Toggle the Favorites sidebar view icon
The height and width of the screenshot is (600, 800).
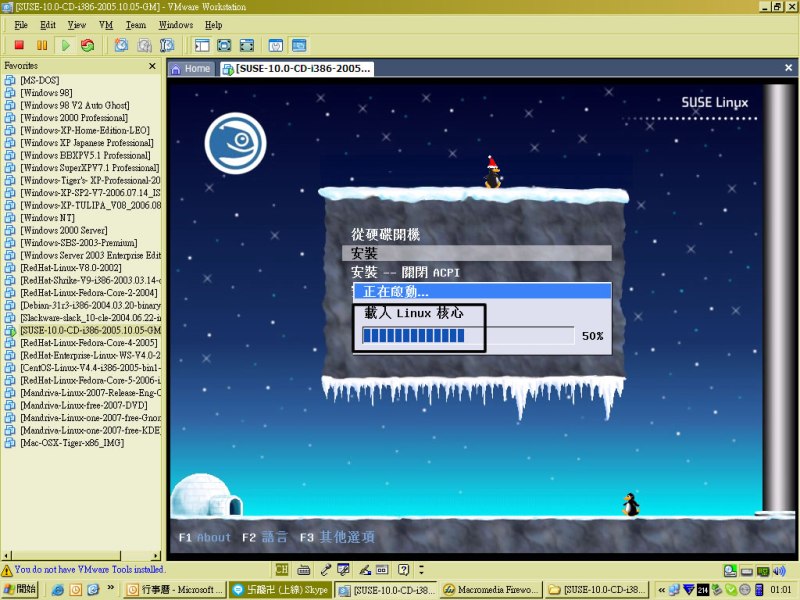point(202,45)
